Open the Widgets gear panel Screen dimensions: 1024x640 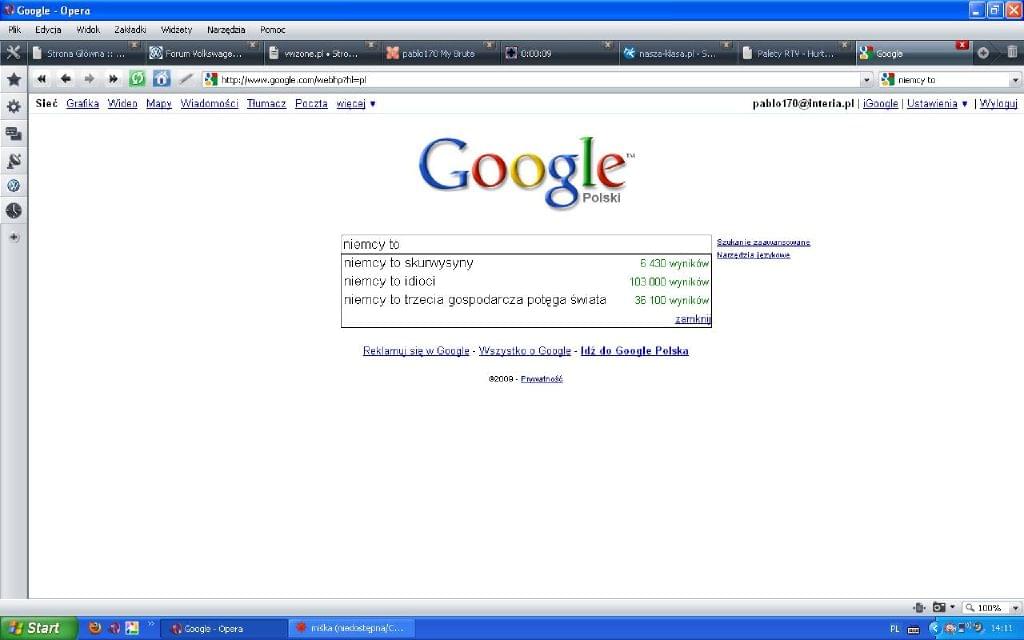coord(13,106)
